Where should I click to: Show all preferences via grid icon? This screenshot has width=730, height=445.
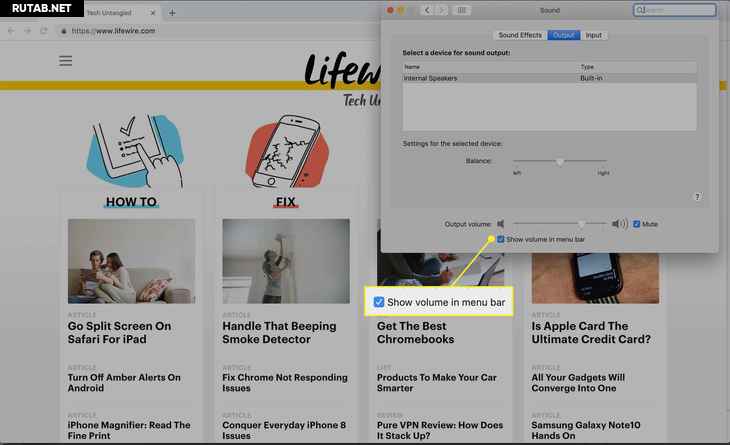tap(461, 10)
